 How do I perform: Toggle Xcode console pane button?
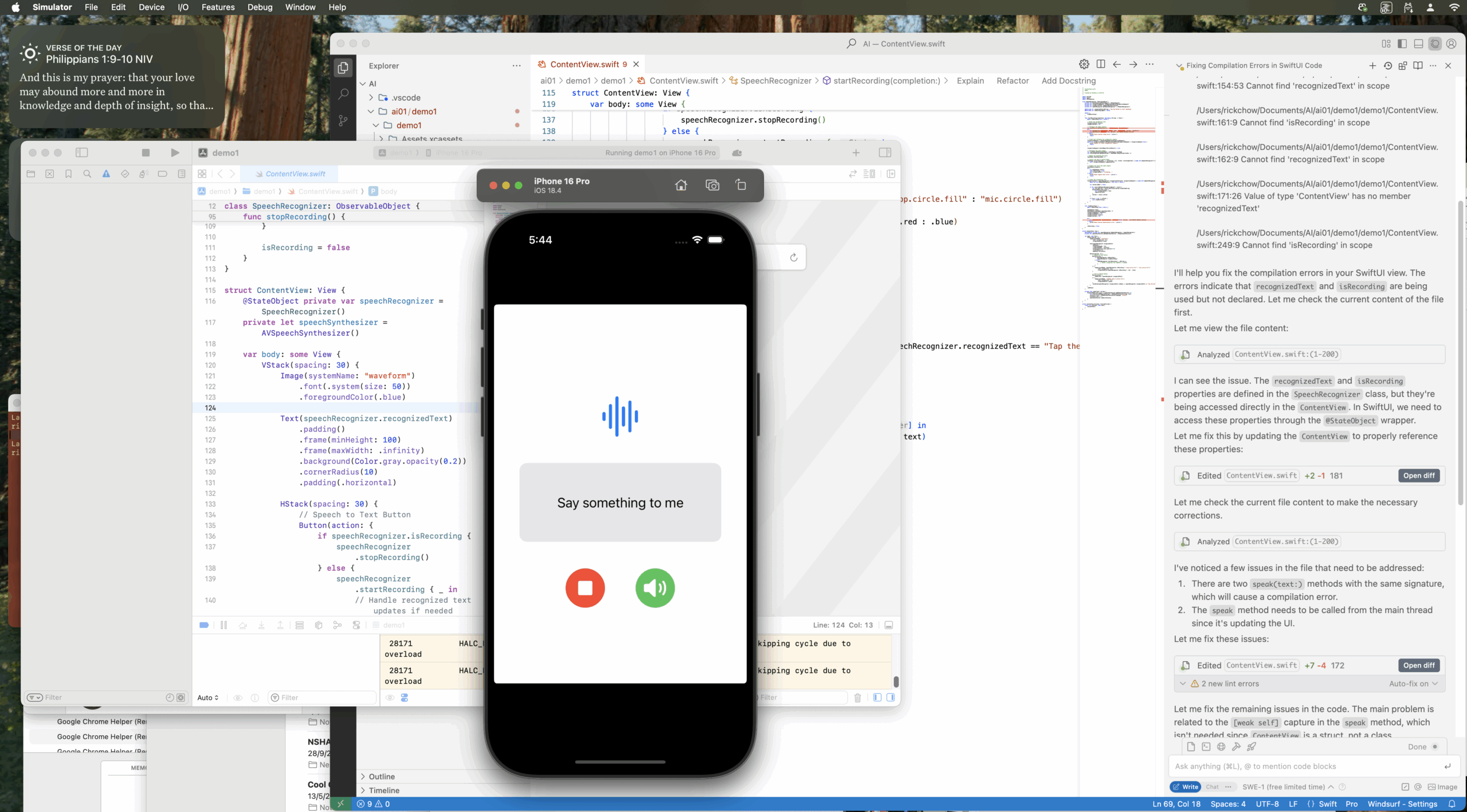click(x=891, y=697)
